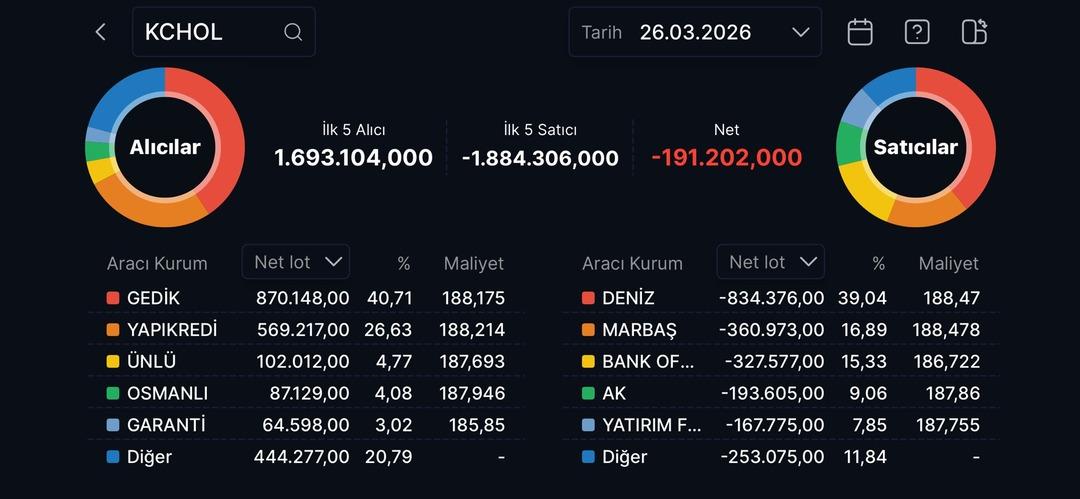Viewport: 1080px width, 499px height.
Task: Click the sellers Aracı Kurum column header
Action: click(632, 264)
